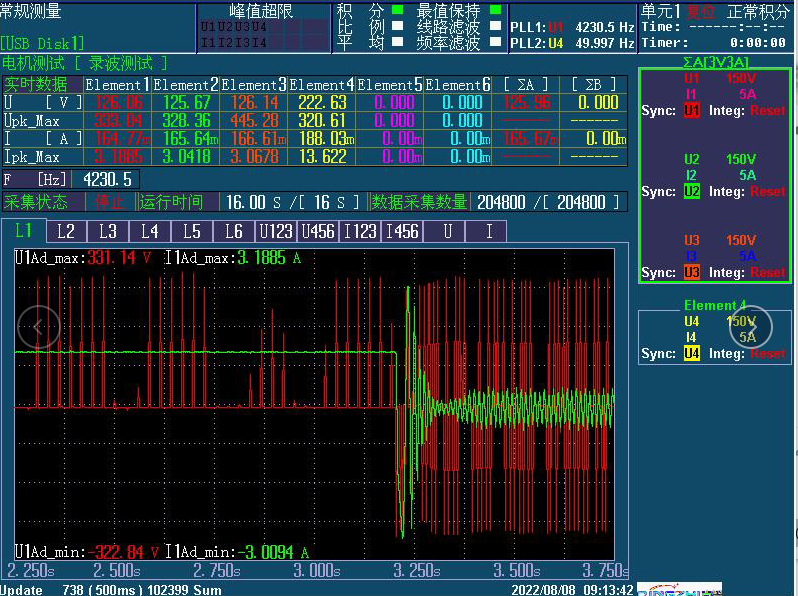Switch to the U123 waveform tab
798x596 pixels.
tap(276, 232)
